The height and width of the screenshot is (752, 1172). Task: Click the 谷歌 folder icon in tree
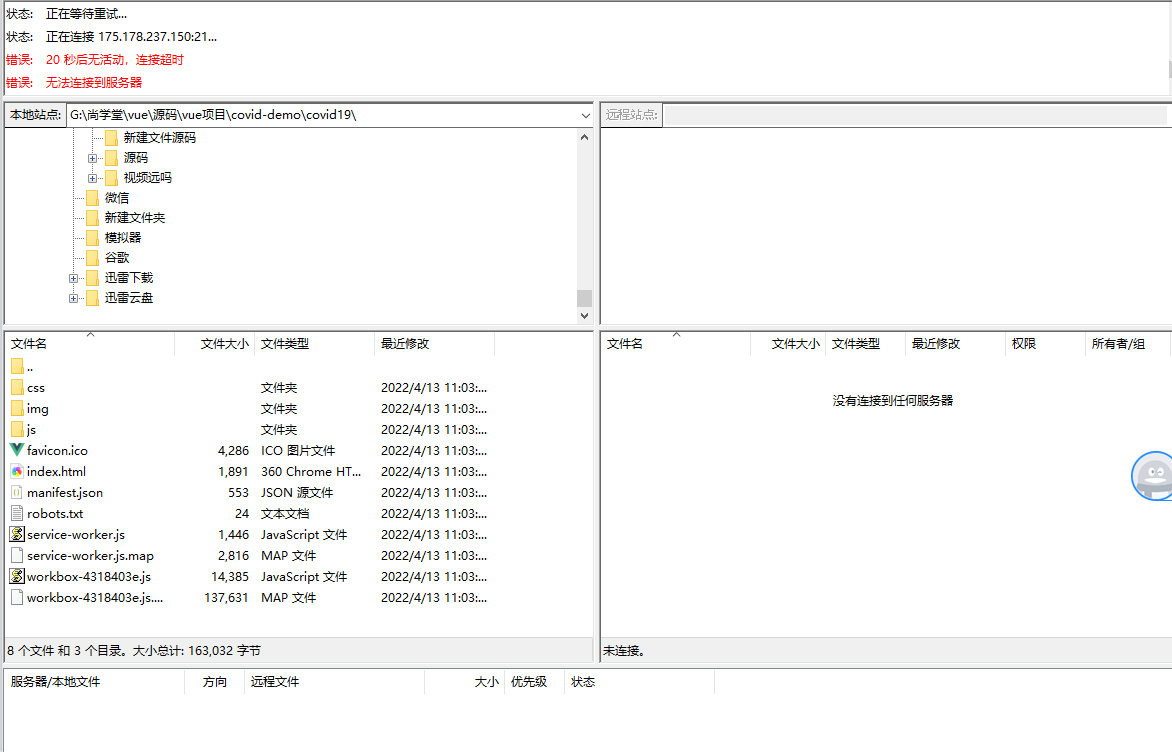coord(93,257)
